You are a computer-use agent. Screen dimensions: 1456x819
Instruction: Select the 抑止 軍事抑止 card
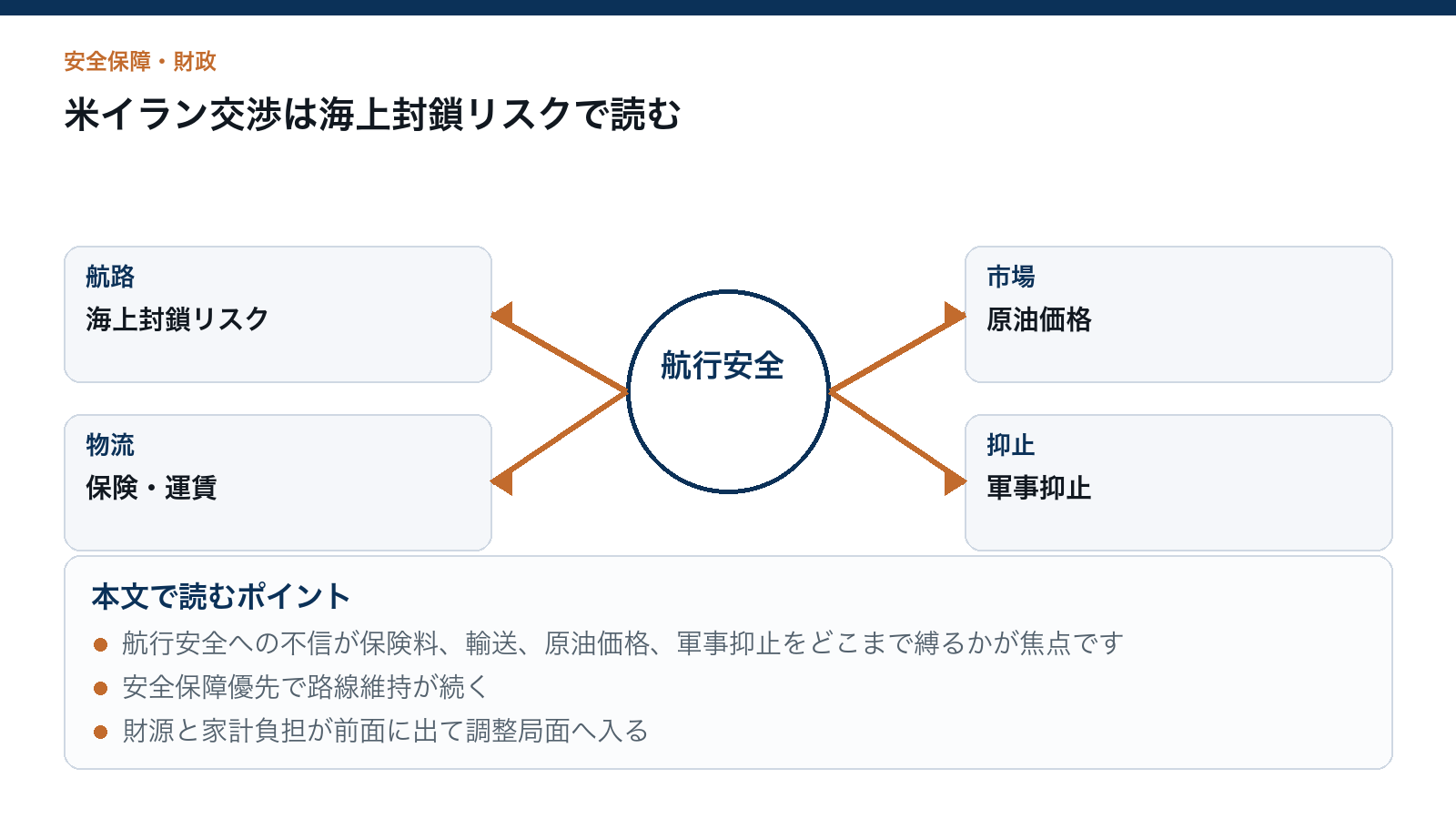[x=1178, y=482]
